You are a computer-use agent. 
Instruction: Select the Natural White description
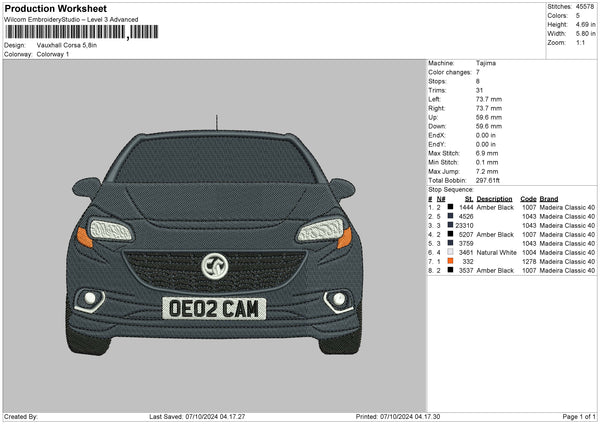pyautogui.click(x=496, y=253)
